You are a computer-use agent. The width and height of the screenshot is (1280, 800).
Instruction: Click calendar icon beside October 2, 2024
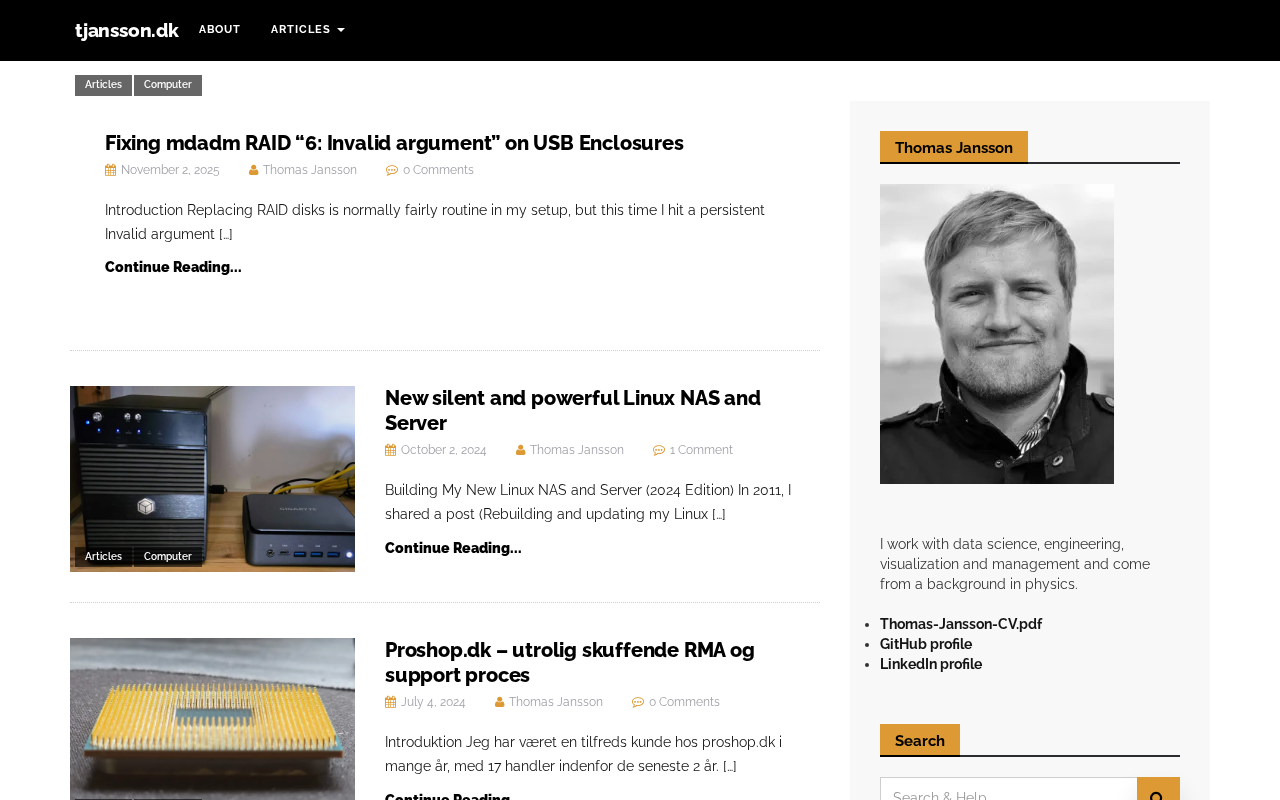[x=390, y=450]
